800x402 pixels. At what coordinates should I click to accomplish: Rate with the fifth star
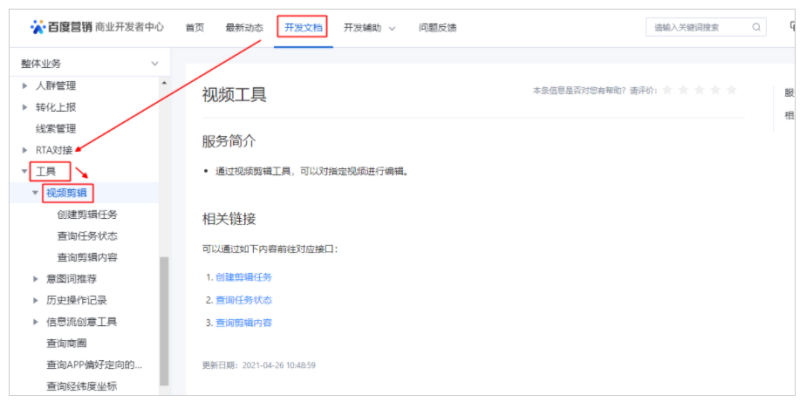click(732, 90)
